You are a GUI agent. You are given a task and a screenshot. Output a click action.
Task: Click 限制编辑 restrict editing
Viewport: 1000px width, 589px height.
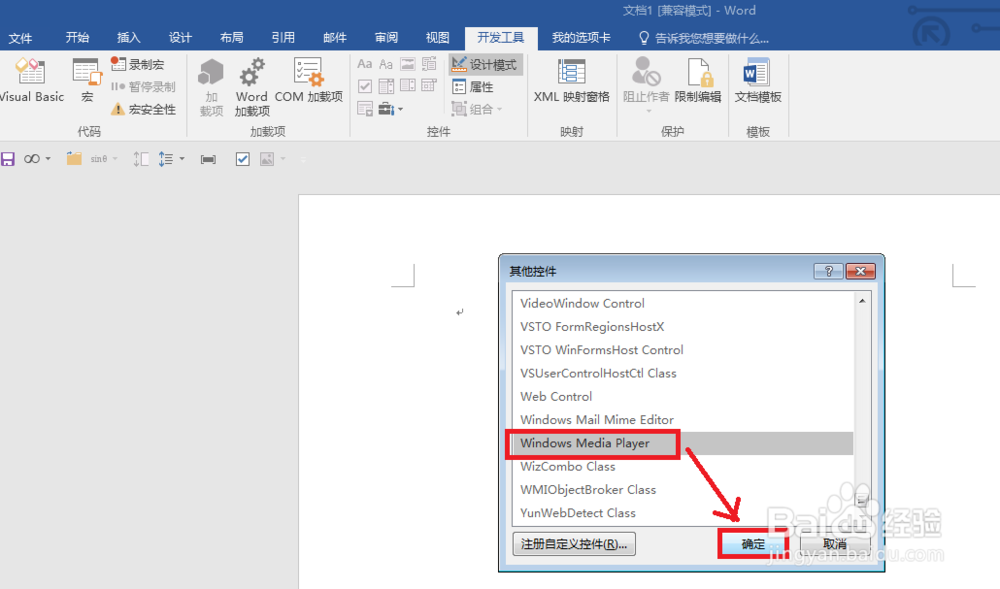coord(698,80)
